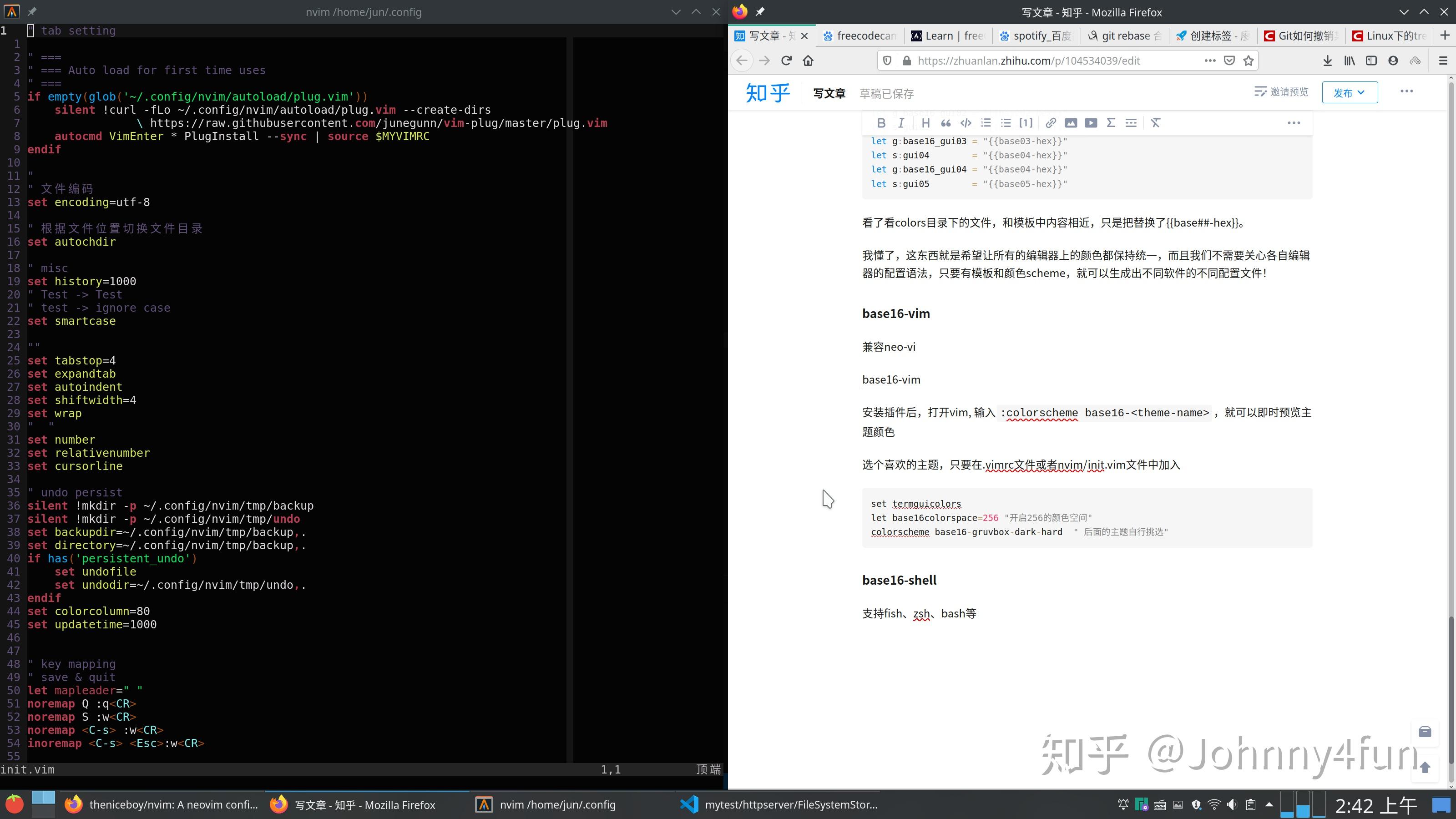Insert a math formula
The width and height of the screenshot is (1456, 819).
click(1111, 123)
